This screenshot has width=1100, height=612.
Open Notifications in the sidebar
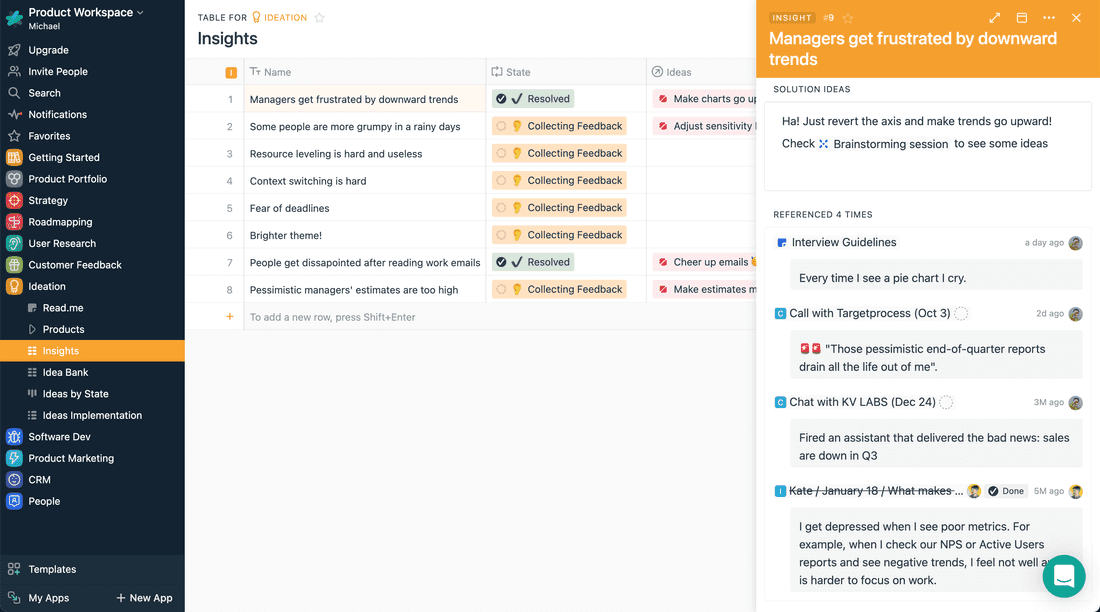click(55, 114)
